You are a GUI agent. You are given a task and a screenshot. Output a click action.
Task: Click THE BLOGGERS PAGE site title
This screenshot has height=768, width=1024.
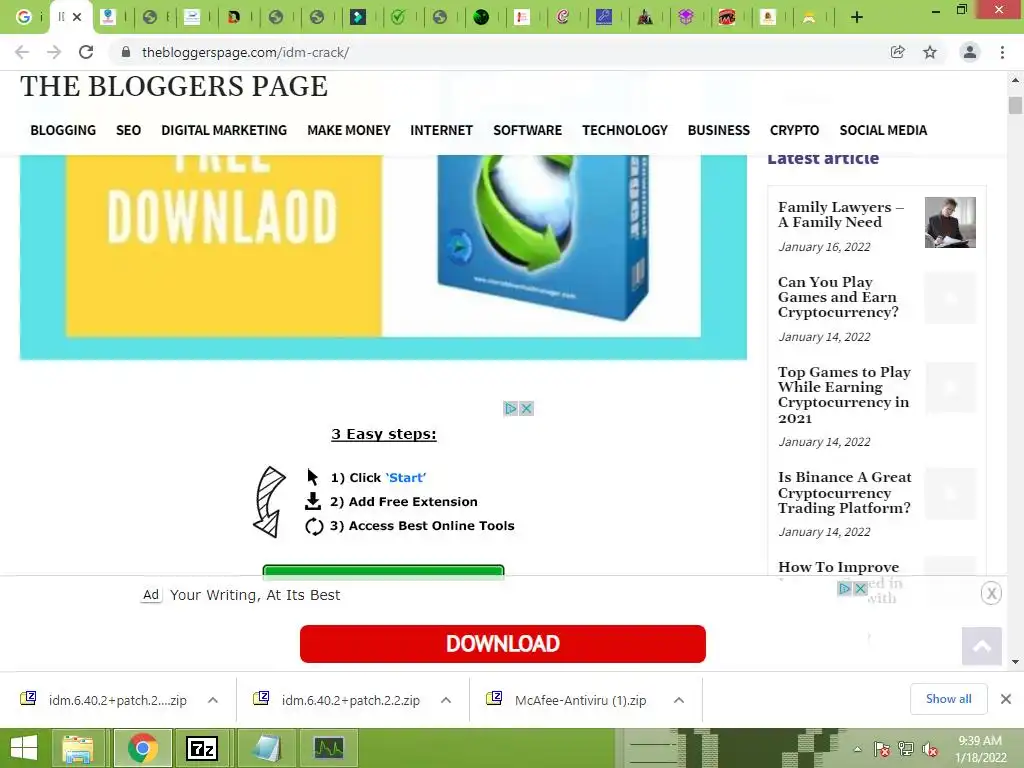point(174,86)
